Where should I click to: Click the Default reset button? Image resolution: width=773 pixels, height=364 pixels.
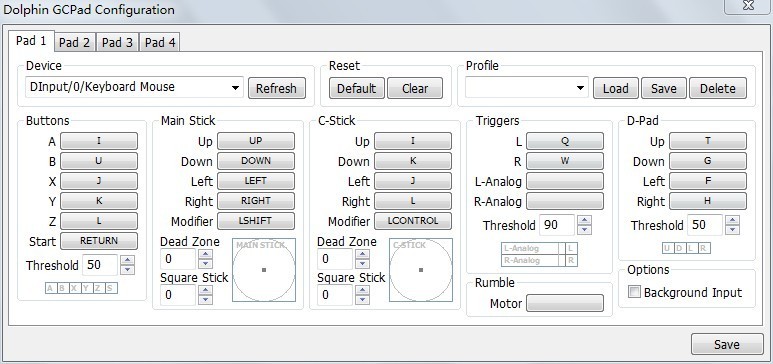point(356,88)
